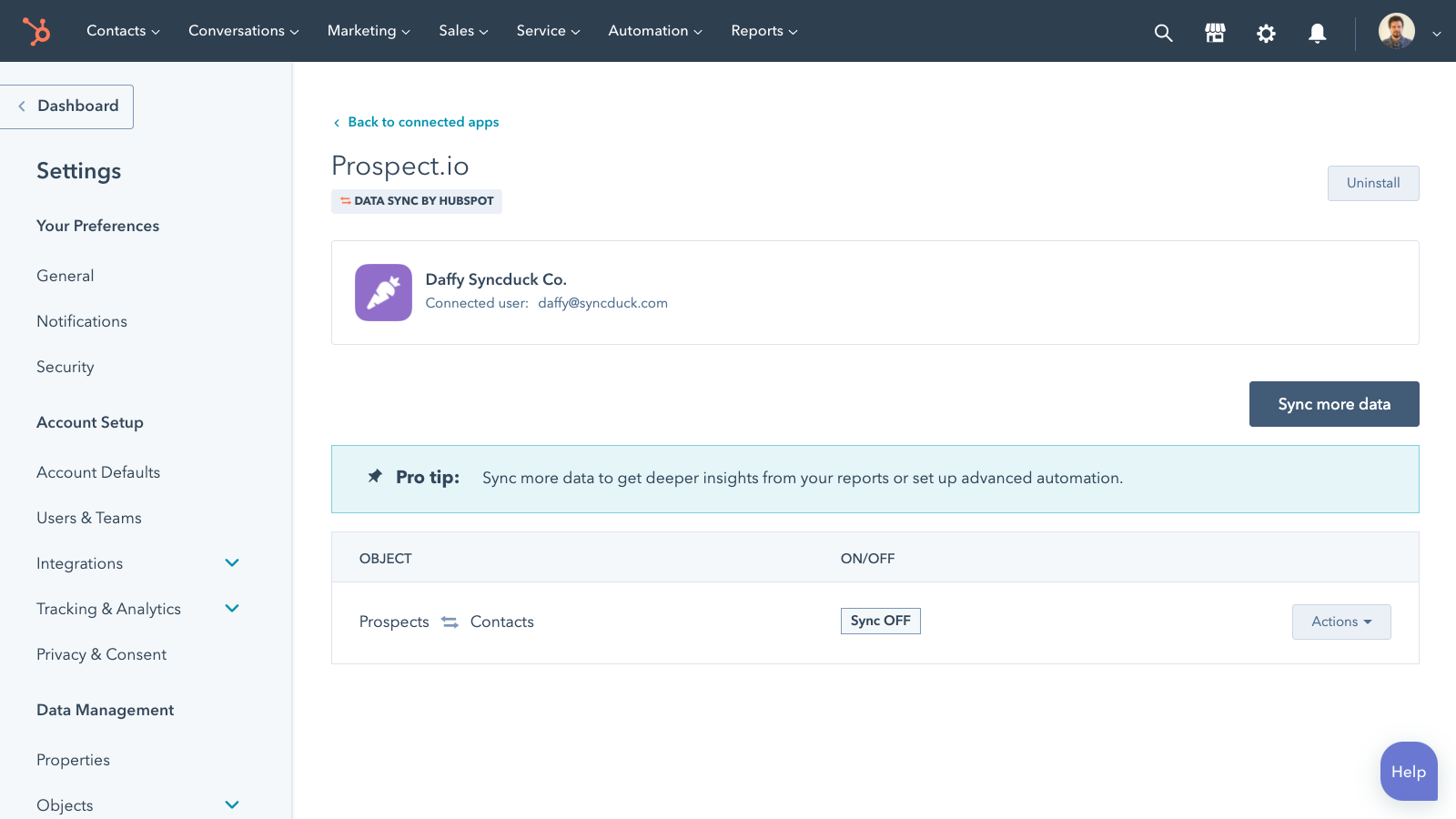
Task: Open the Help widget
Action: (1408, 772)
